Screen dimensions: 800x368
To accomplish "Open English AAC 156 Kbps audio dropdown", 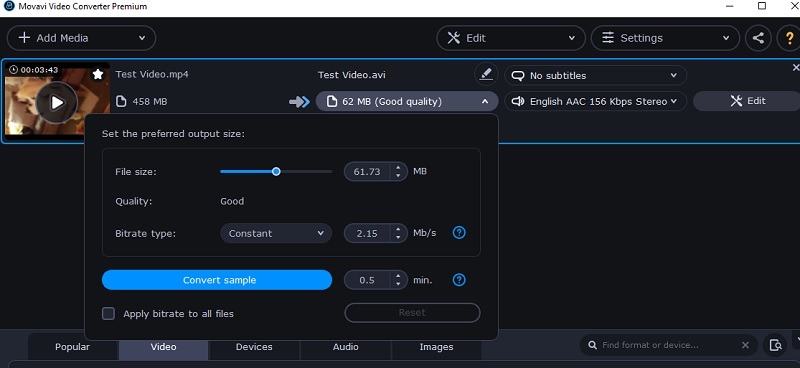I will 595,101.
